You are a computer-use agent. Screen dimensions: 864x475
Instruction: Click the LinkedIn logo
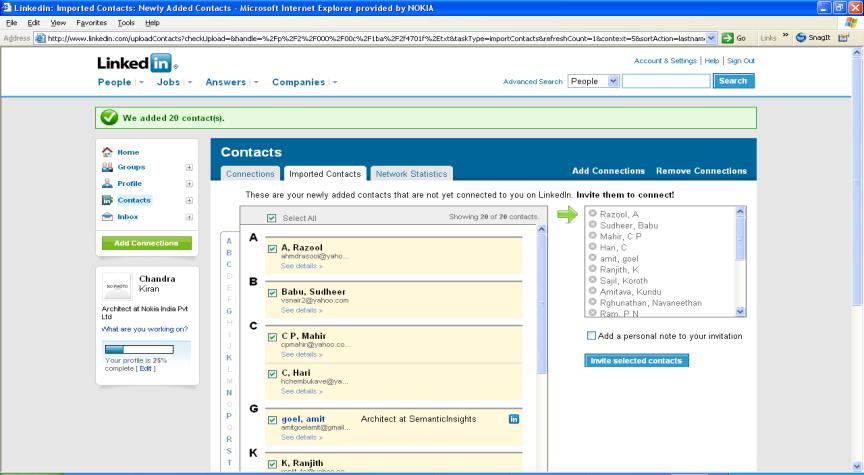137,63
